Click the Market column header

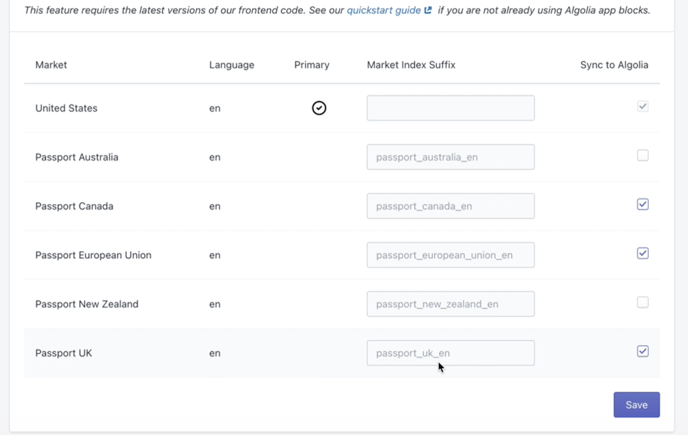coord(51,65)
